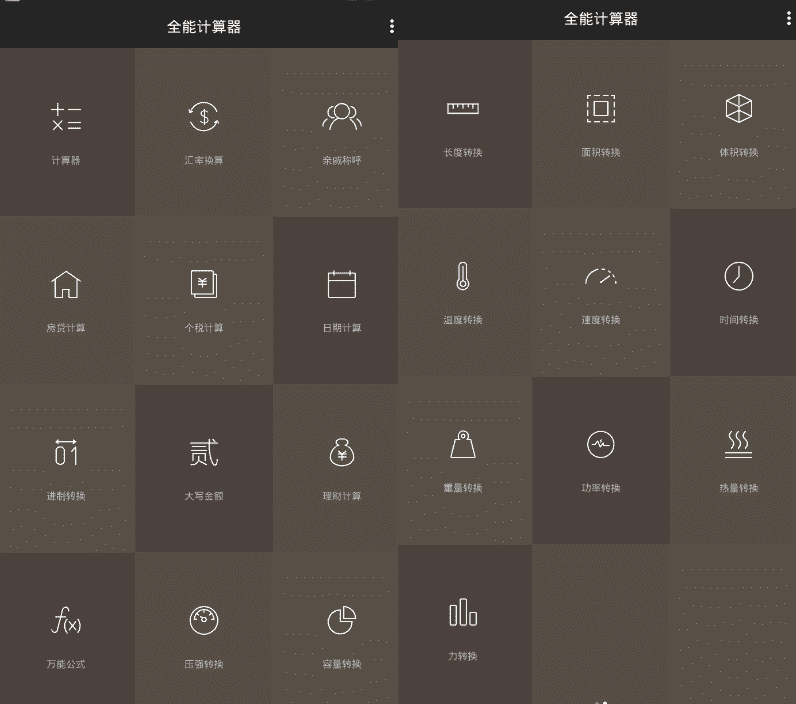Click the 压强转换 text label
This screenshot has width=796, height=704.
pyautogui.click(x=204, y=664)
